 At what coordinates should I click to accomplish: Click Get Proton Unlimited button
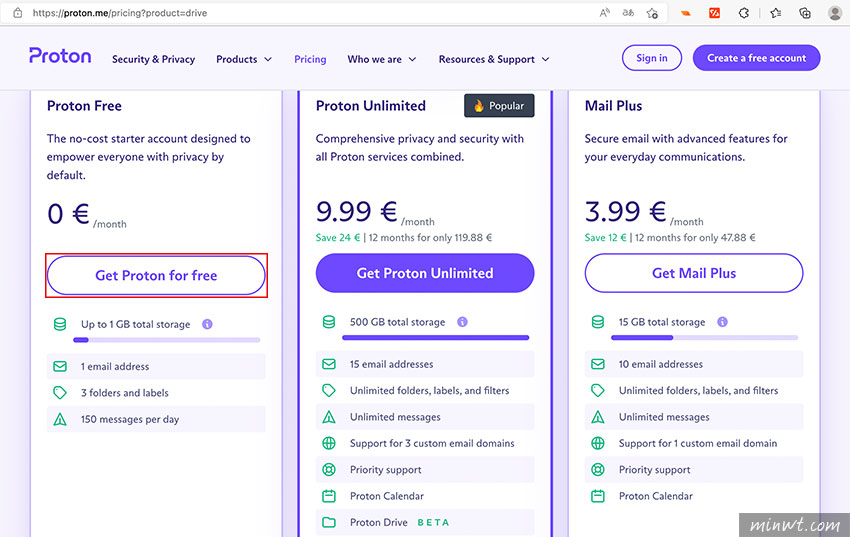(425, 273)
